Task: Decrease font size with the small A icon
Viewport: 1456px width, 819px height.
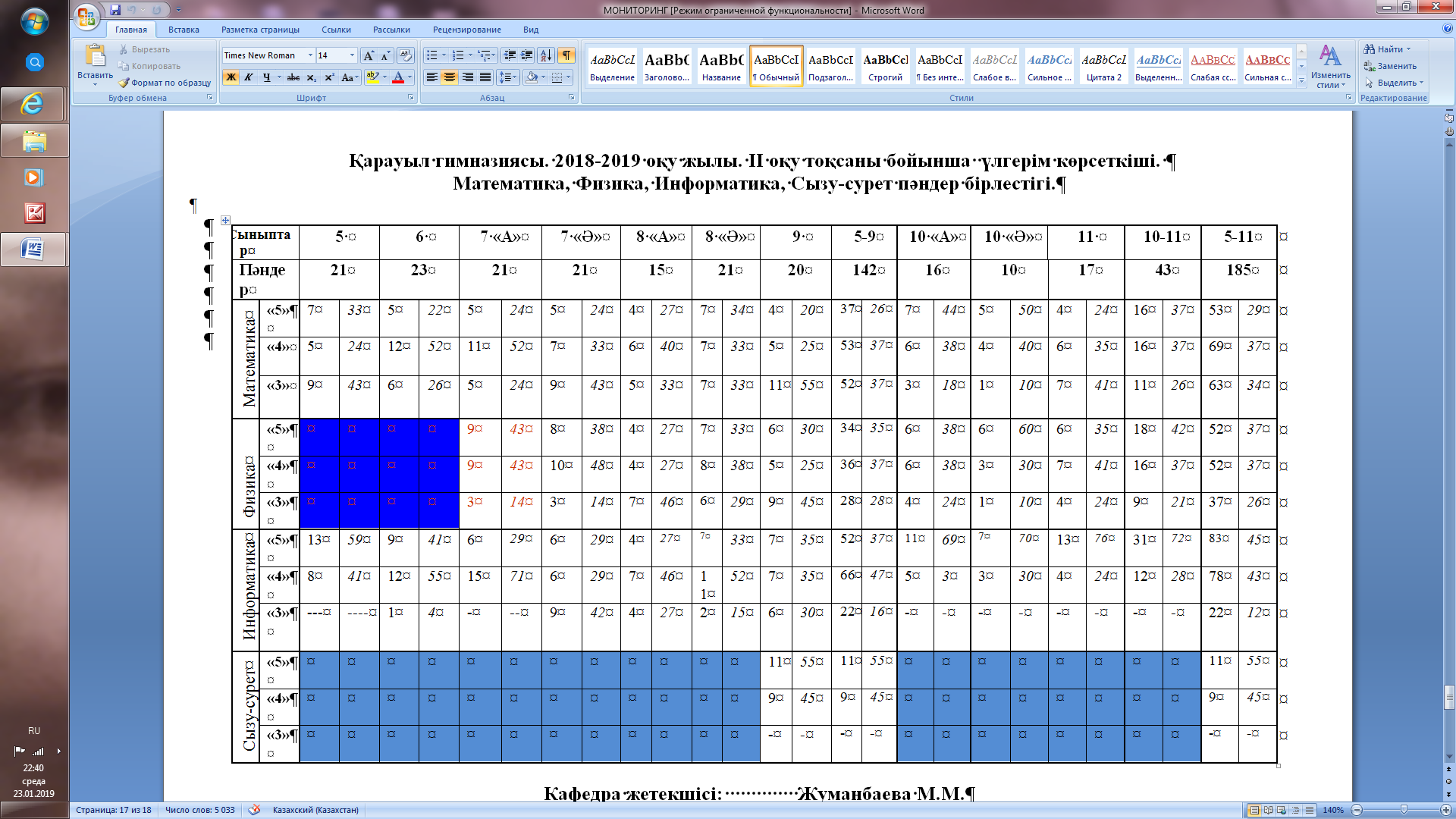Action: pyautogui.click(x=384, y=55)
